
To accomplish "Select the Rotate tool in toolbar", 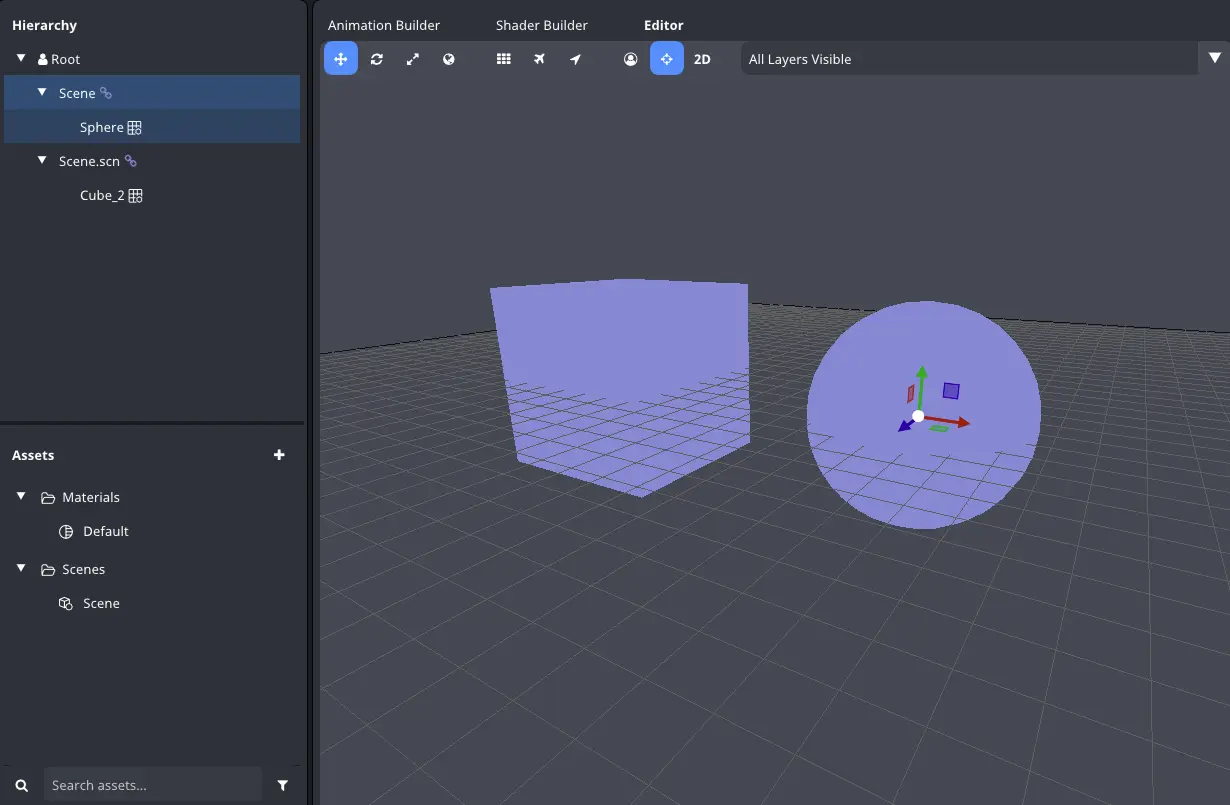I will (x=377, y=59).
